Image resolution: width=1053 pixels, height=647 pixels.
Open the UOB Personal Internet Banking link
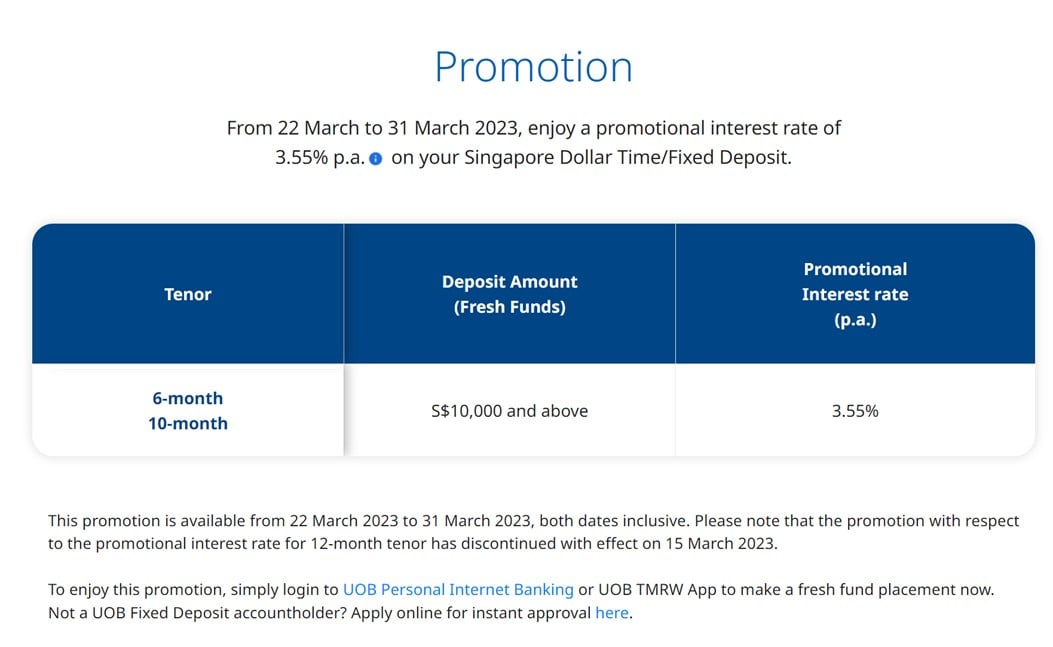coord(458,589)
